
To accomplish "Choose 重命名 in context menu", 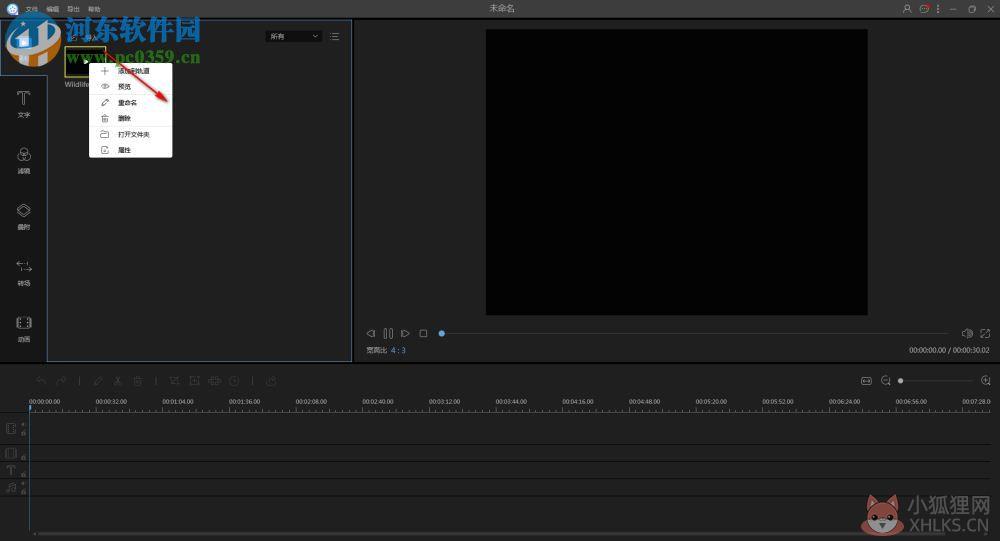I will click(x=131, y=102).
